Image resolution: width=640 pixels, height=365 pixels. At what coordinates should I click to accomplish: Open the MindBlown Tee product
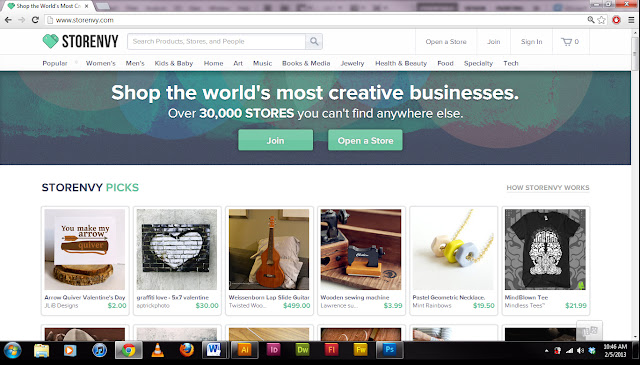(546, 260)
